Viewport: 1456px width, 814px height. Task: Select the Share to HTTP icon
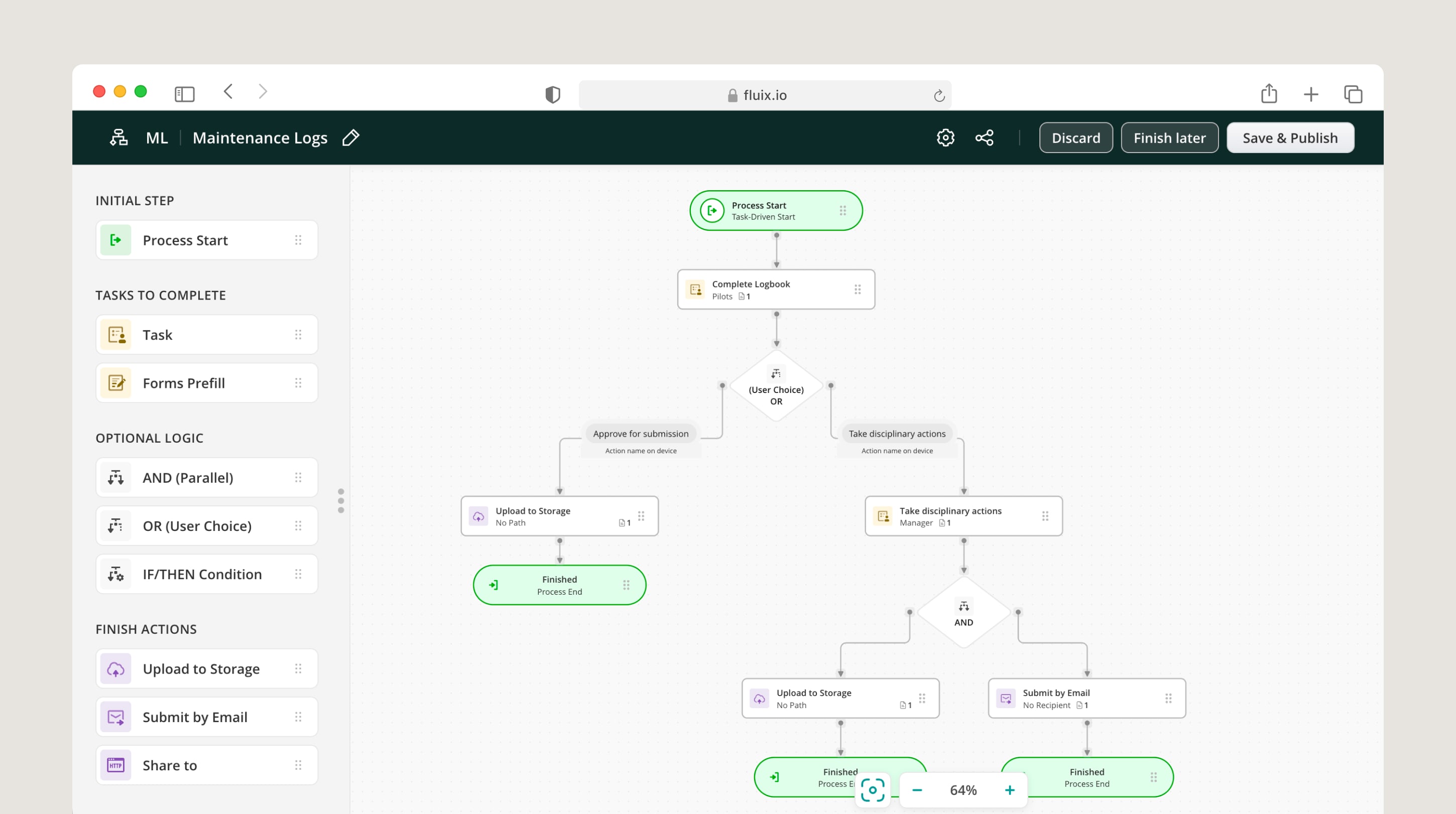tap(116, 765)
